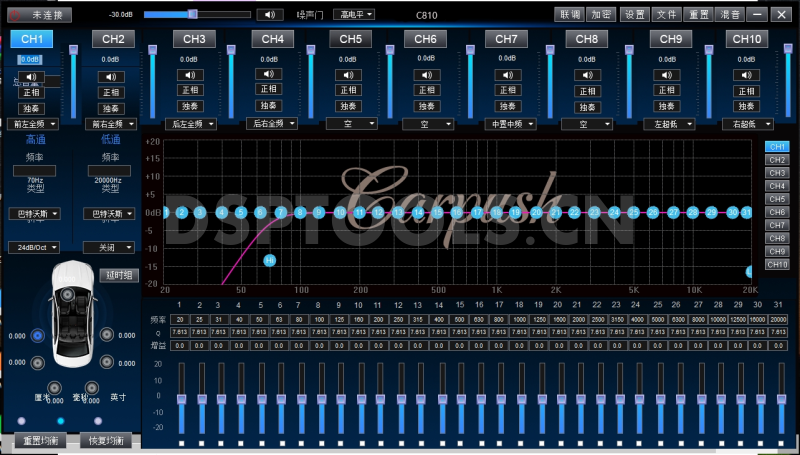Click the master volume slider handle
This screenshot has width=800, height=455.
(193, 15)
